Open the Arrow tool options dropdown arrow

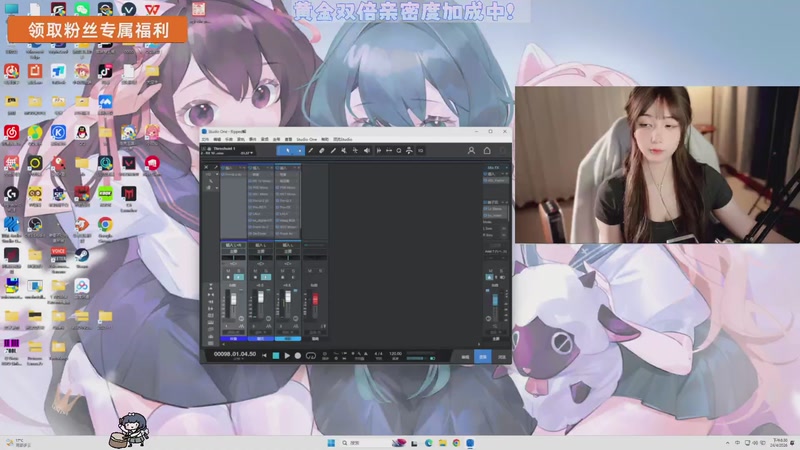[x=300, y=151]
